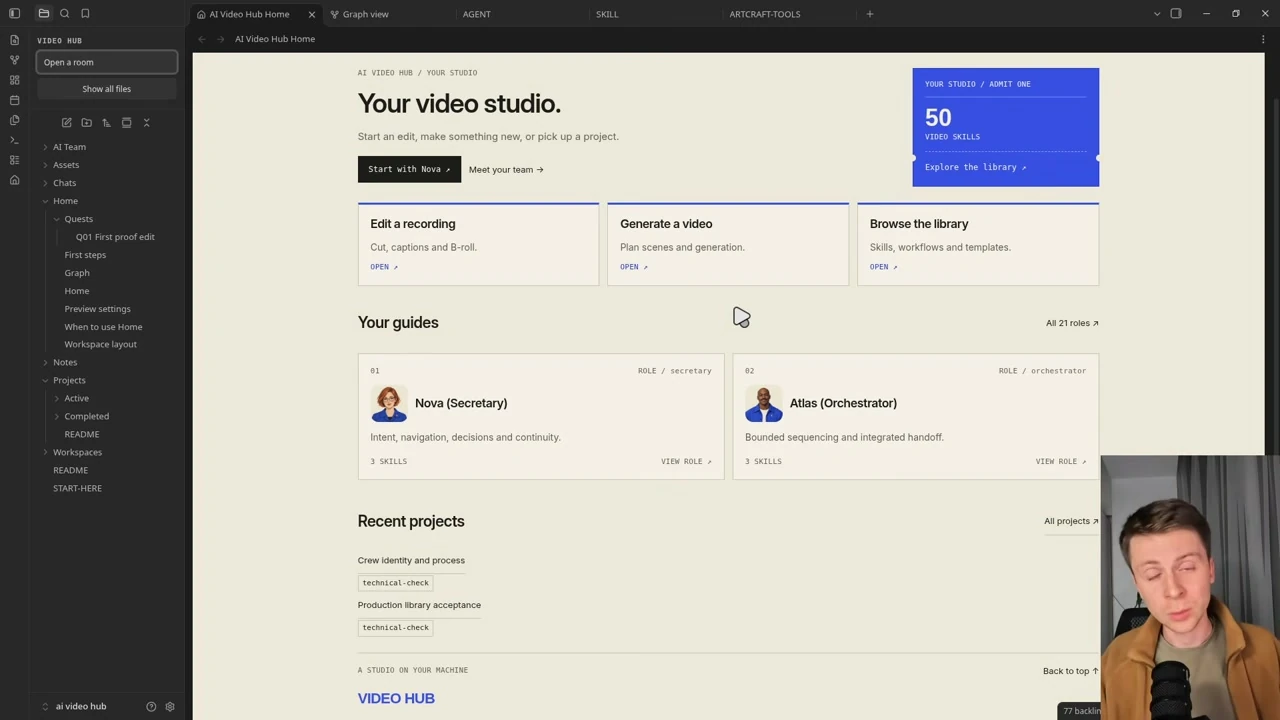
Task: Click the graph view ribbon icon
Action: tap(14, 60)
